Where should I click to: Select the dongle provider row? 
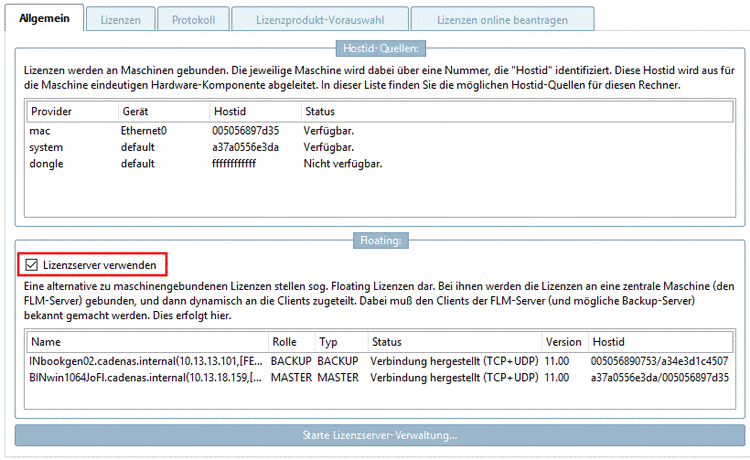click(380, 164)
